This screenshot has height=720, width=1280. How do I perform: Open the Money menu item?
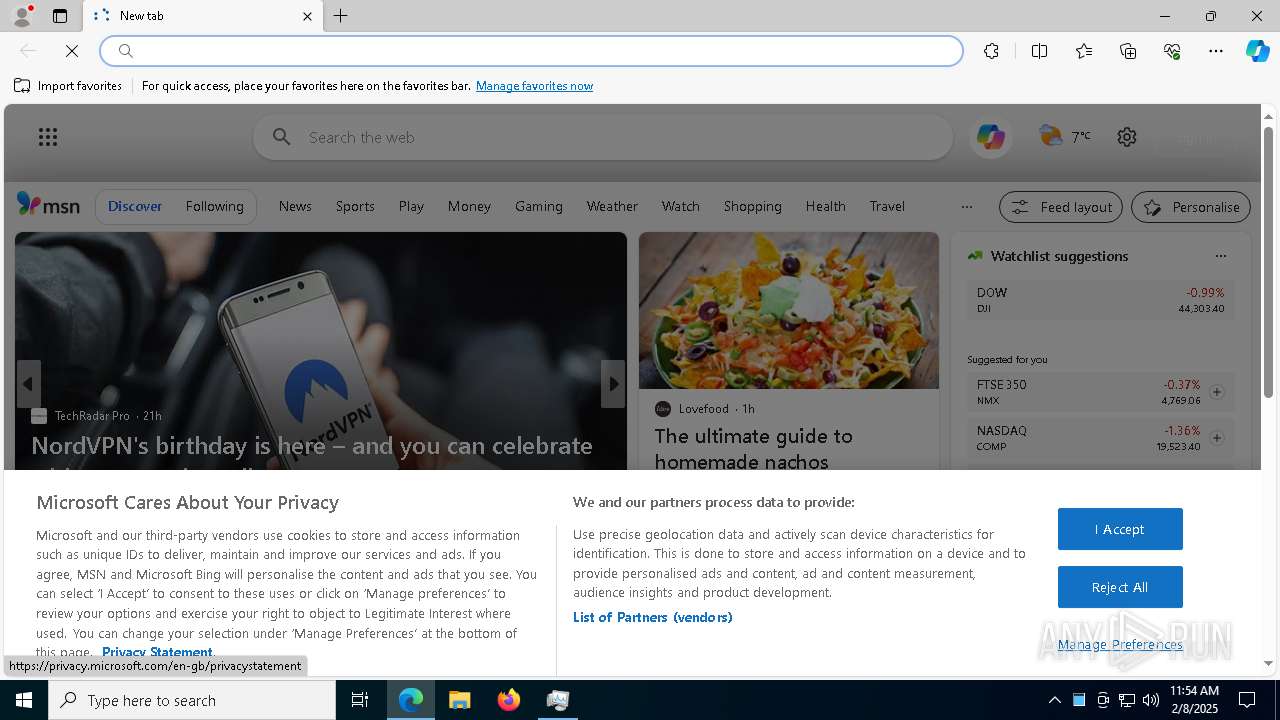469,206
